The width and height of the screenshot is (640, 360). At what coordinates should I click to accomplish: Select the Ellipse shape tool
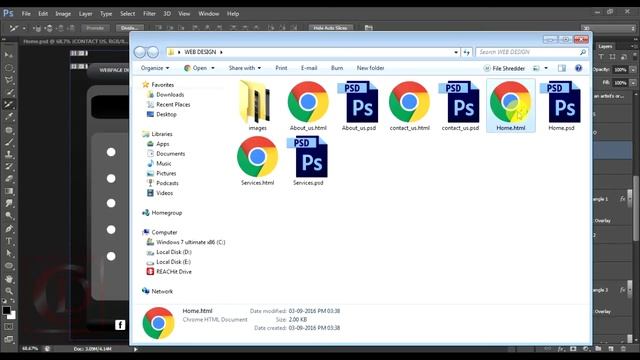[x=9, y=266]
